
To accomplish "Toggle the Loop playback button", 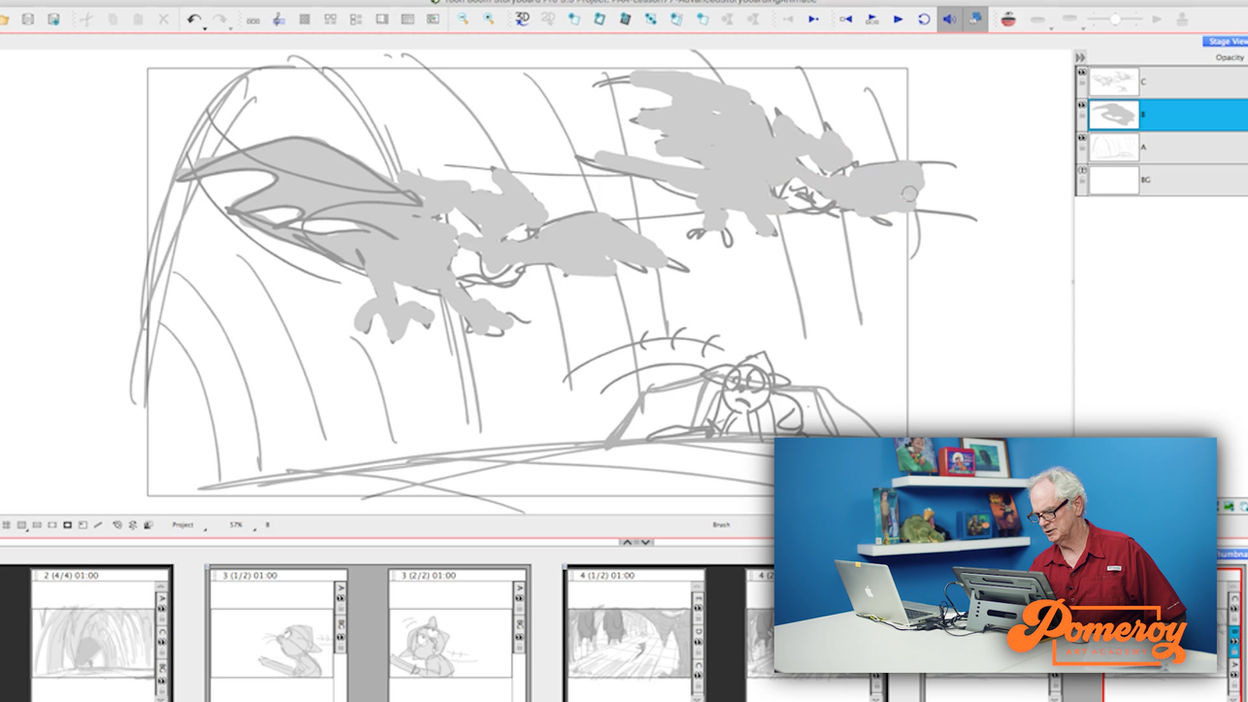I will 923,19.
